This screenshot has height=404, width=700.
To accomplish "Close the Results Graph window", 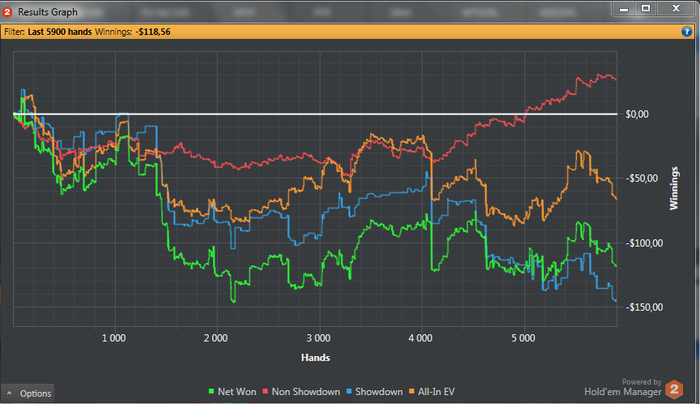I will click(x=676, y=8).
